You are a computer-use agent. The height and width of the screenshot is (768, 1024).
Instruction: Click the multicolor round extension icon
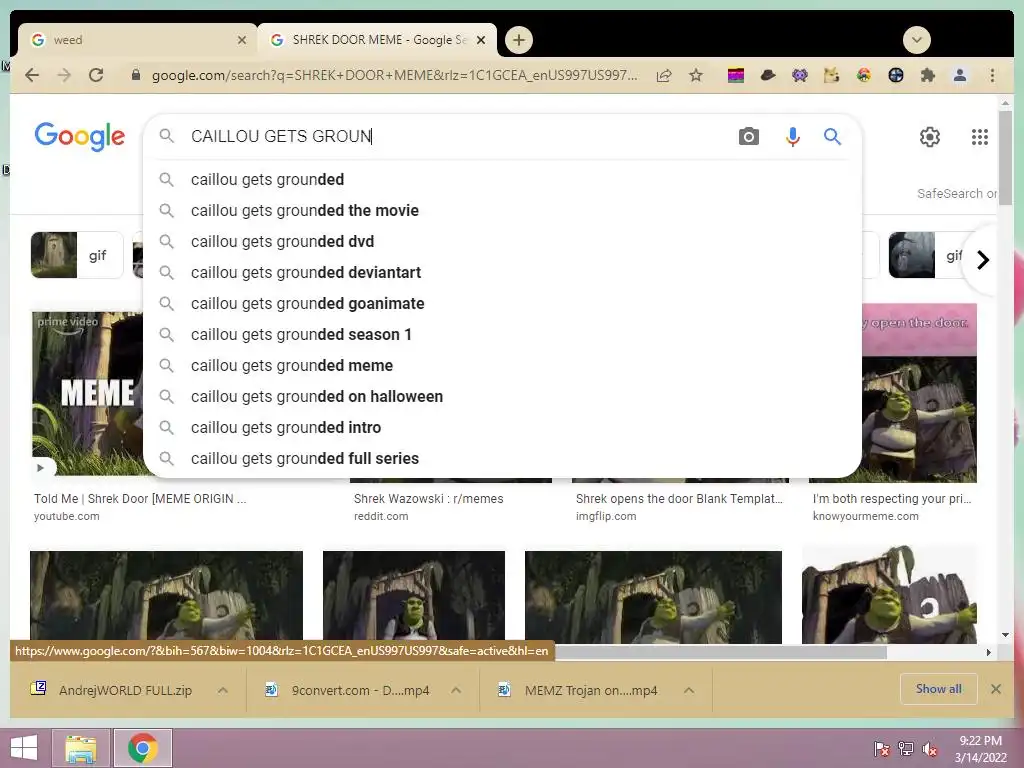point(863,75)
